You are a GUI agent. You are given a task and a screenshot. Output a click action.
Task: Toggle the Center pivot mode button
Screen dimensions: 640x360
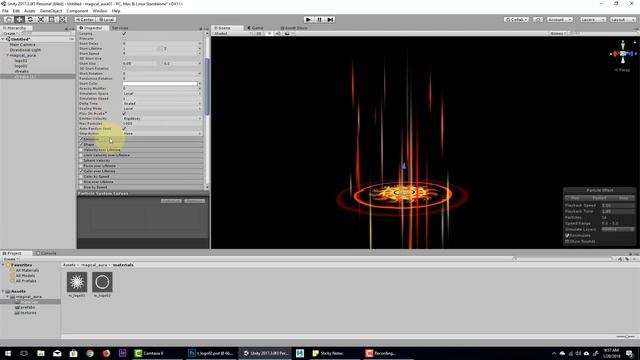point(85,19)
